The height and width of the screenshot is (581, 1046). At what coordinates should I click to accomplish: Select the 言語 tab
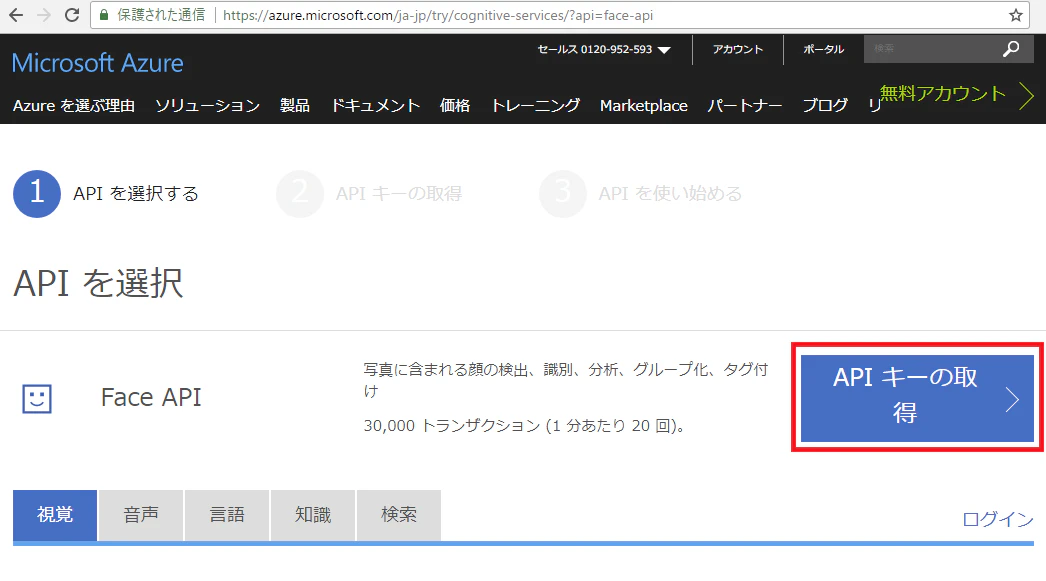point(227,515)
